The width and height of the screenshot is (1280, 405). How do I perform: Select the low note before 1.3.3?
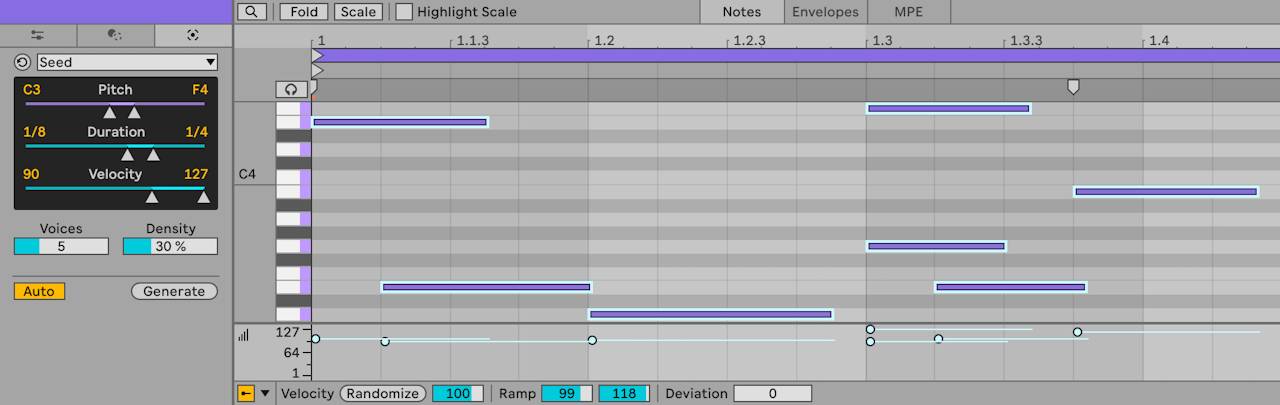1011,287
